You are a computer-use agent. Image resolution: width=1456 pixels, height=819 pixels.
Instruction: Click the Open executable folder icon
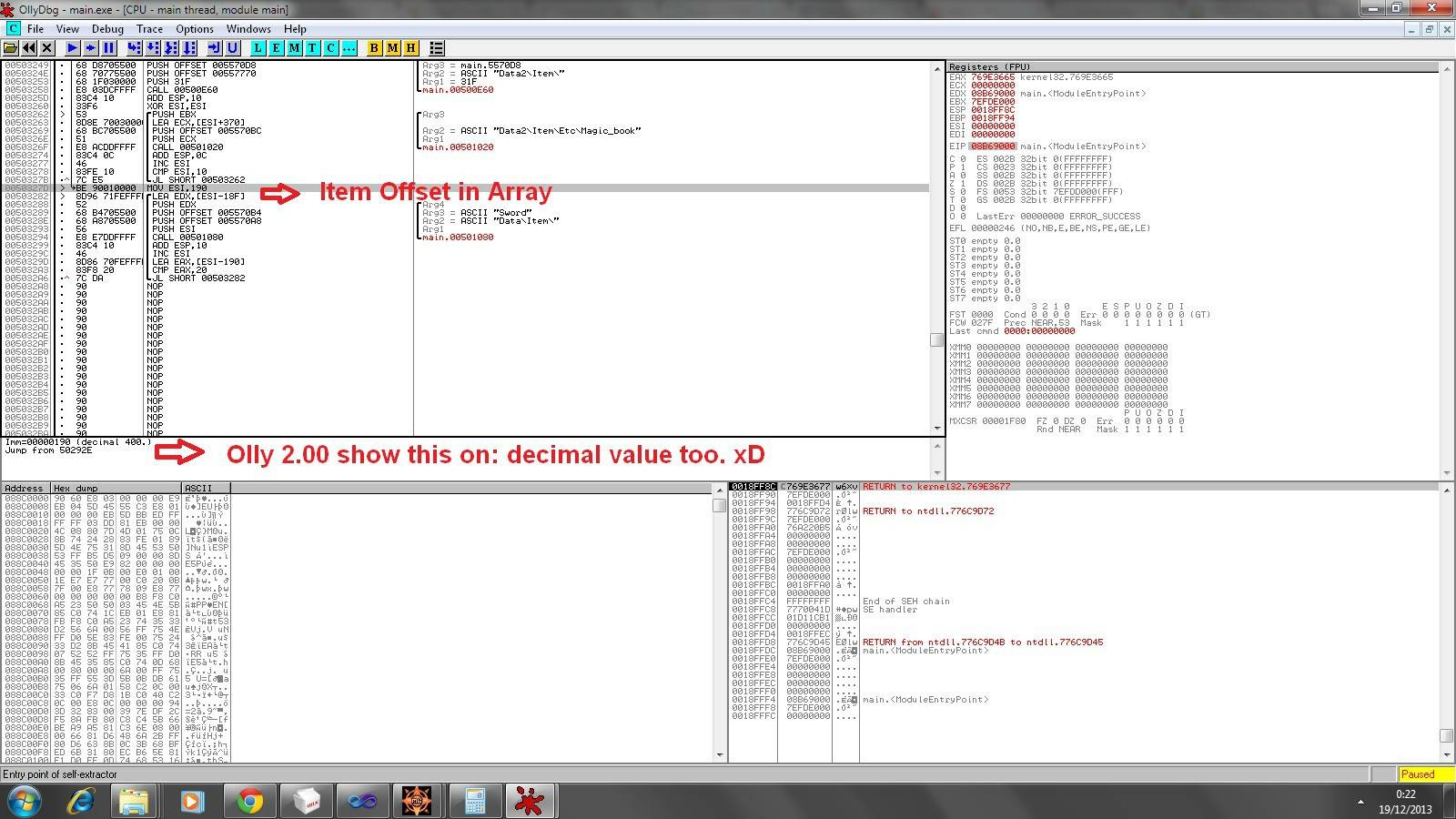click(11, 47)
